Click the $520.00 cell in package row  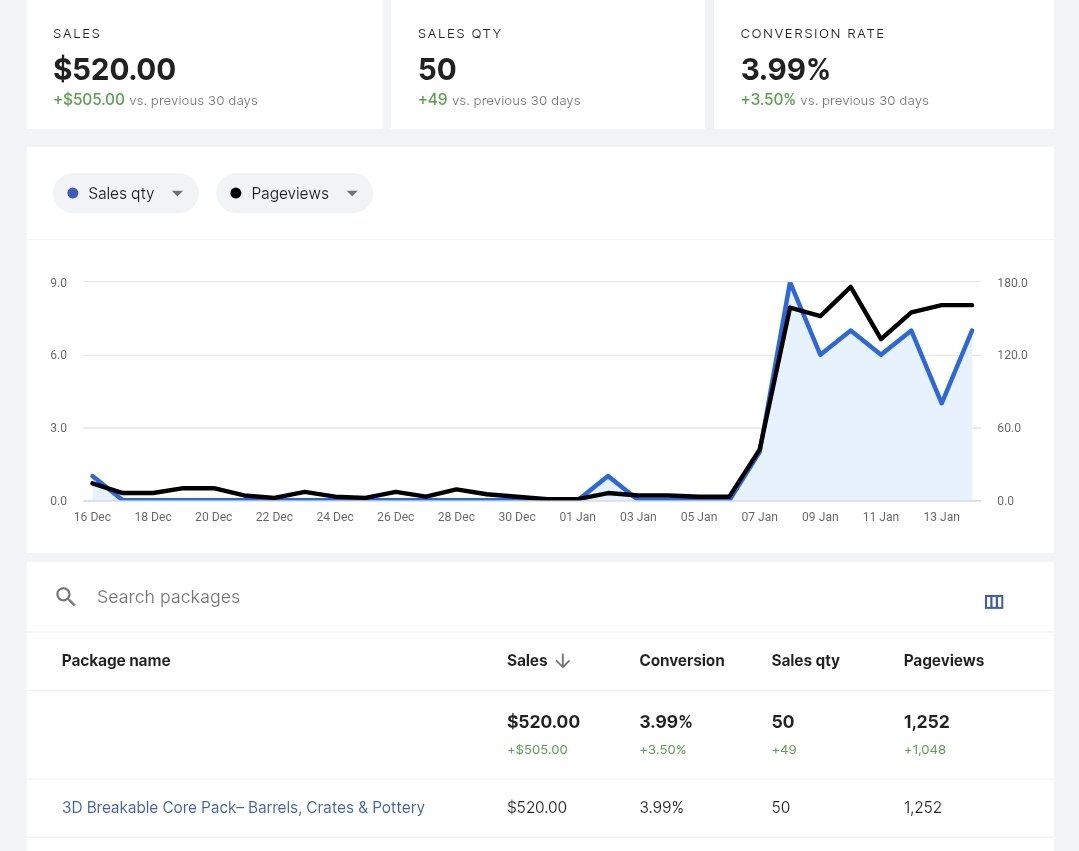[537, 807]
